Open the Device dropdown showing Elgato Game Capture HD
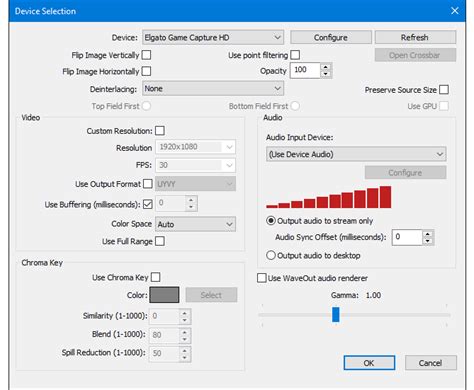474x390 pixels. pos(213,37)
